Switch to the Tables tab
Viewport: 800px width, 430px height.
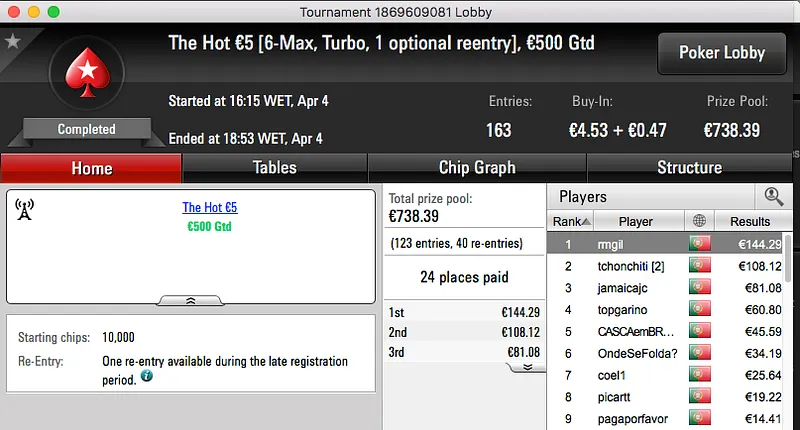[x=274, y=168]
